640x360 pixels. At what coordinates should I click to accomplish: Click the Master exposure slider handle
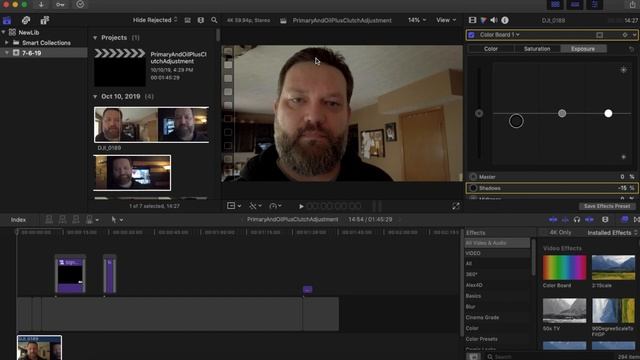[479, 113]
